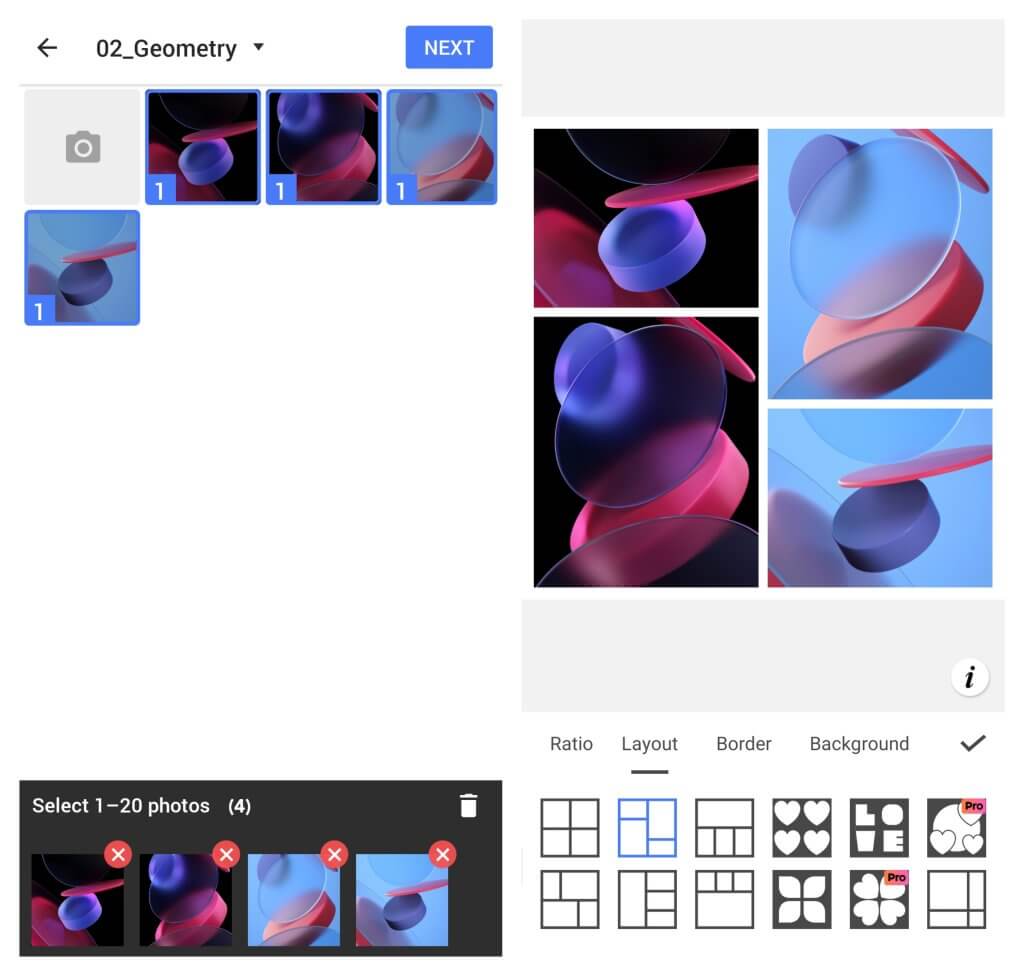The image size is (1024, 976).
Task: Choose the LOVE letters layout
Action: pos(879,828)
